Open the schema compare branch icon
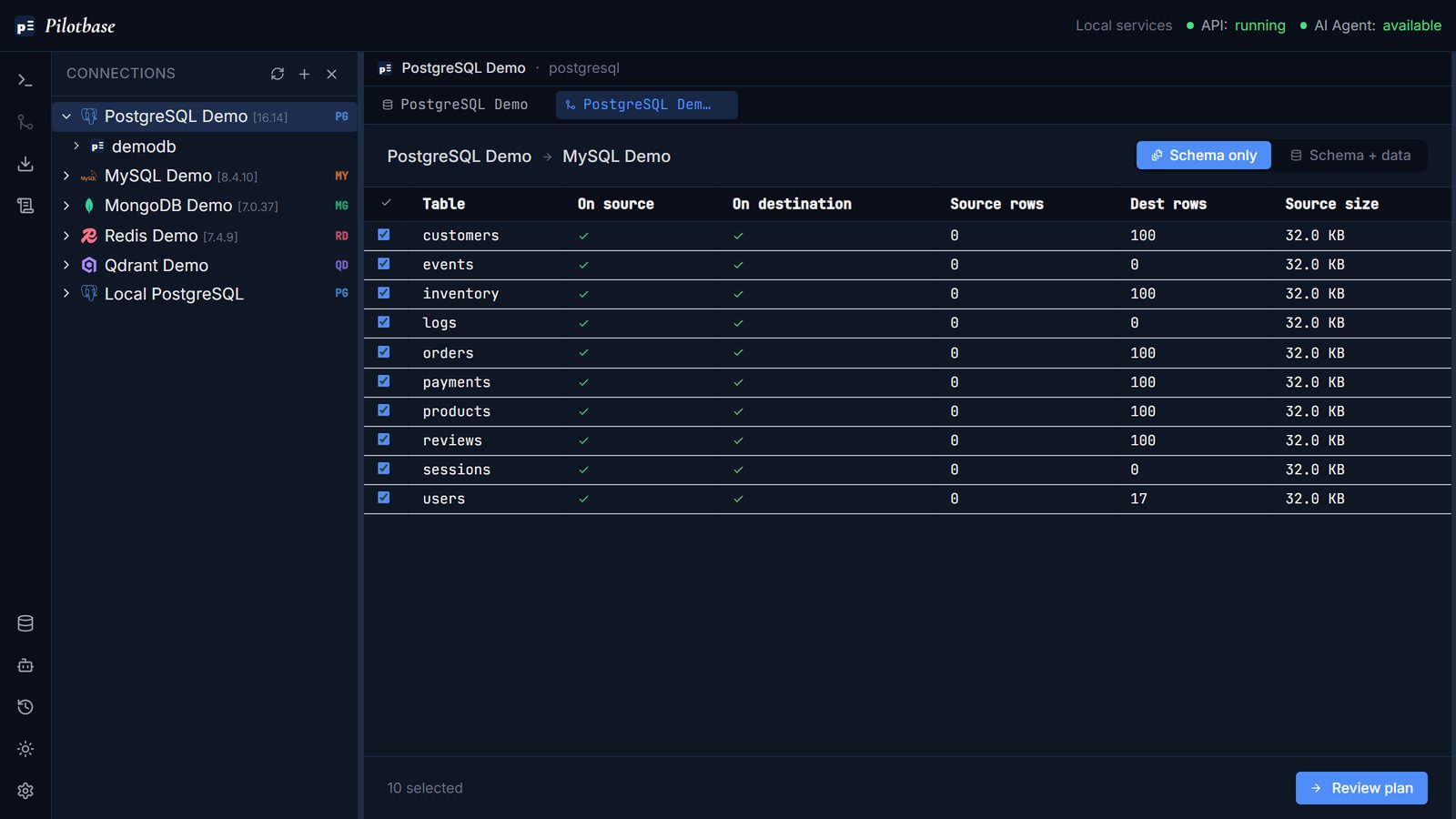Viewport: 1456px width, 819px height. [x=25, y=122]
